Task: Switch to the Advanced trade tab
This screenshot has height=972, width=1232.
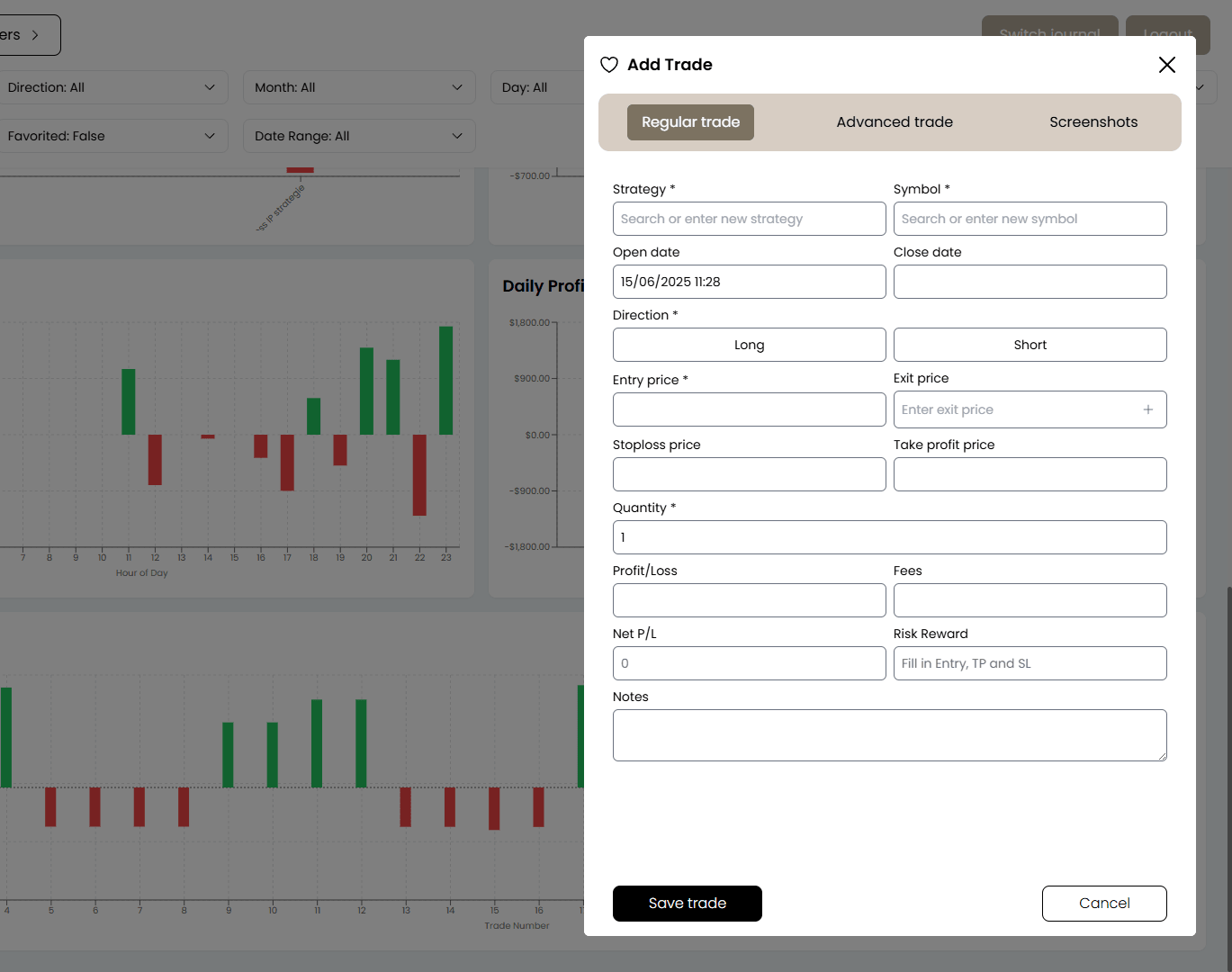Action: coord(895,121)
